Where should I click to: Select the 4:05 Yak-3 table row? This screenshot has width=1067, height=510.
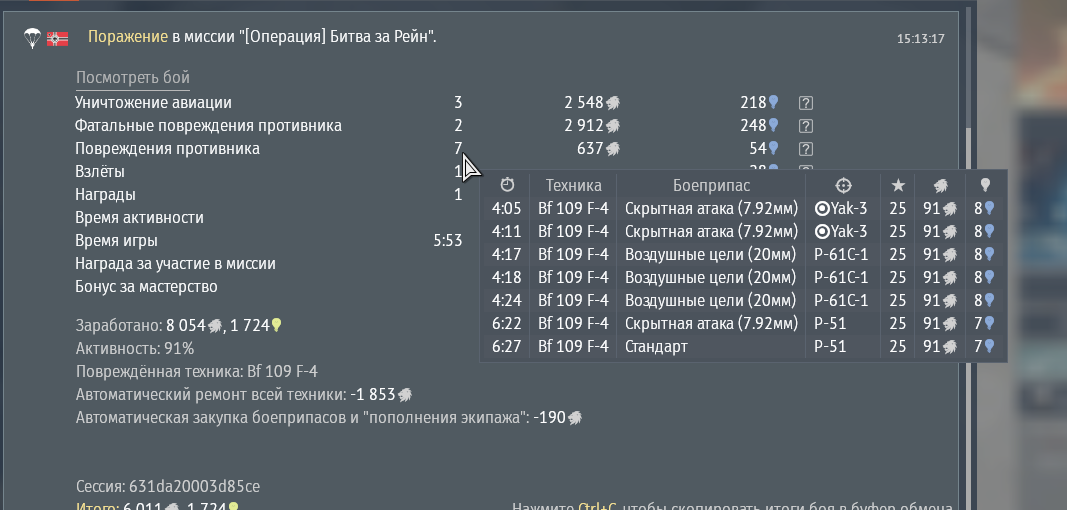tap(742, 208)
